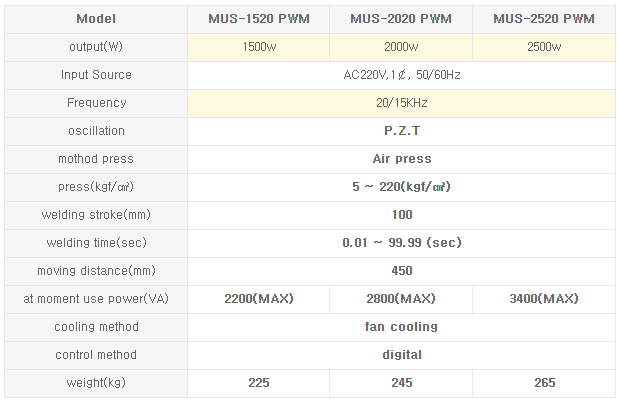Click the welding stroke(mm) row label
The height and width of the screenshot is (403, 617).
(x=96, y=215)
